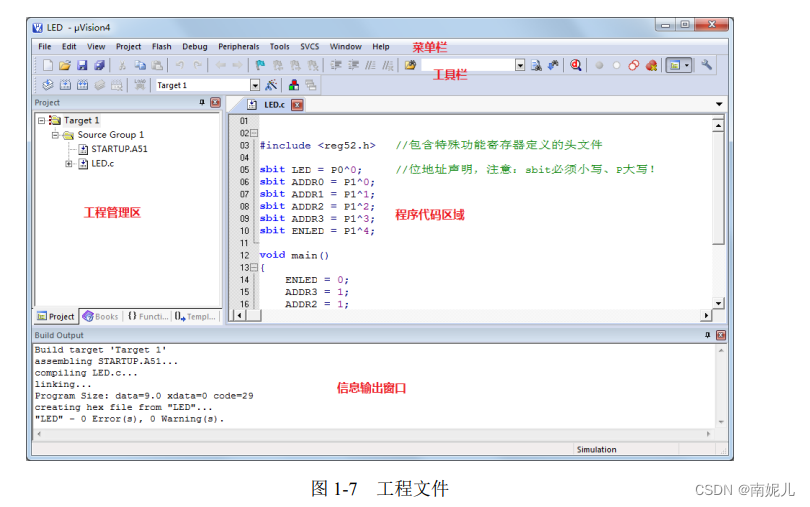Open Target Options with the magic wand icon

click(x=271, y=85)
